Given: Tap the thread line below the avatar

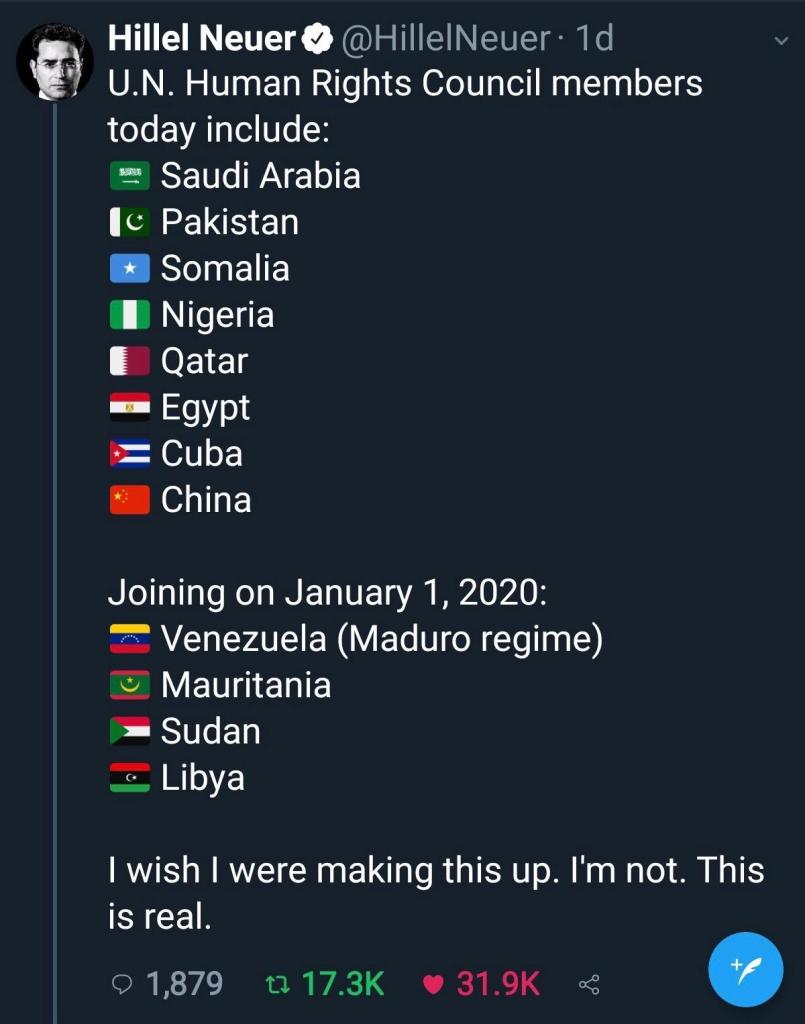Looking at the screenshot, I should coord(55,562).
